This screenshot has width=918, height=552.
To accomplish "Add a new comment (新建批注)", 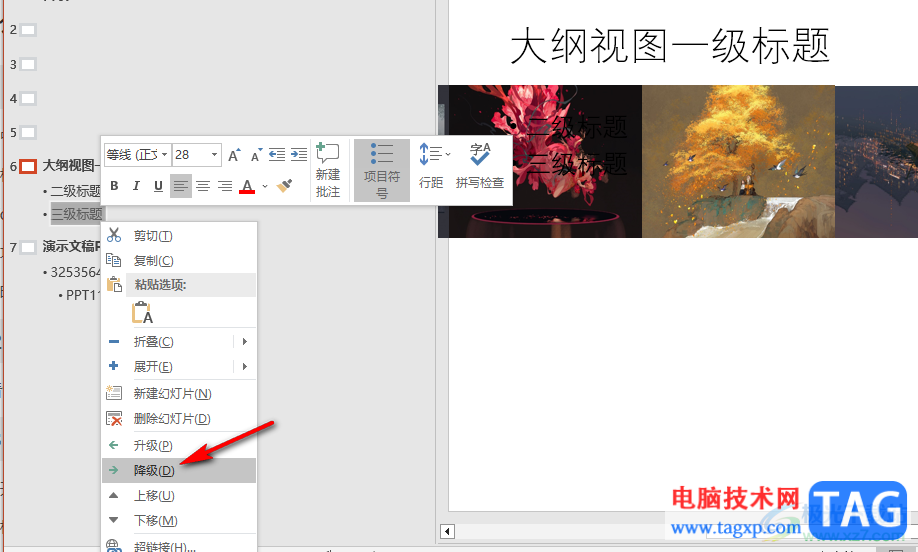I will 328,170.
